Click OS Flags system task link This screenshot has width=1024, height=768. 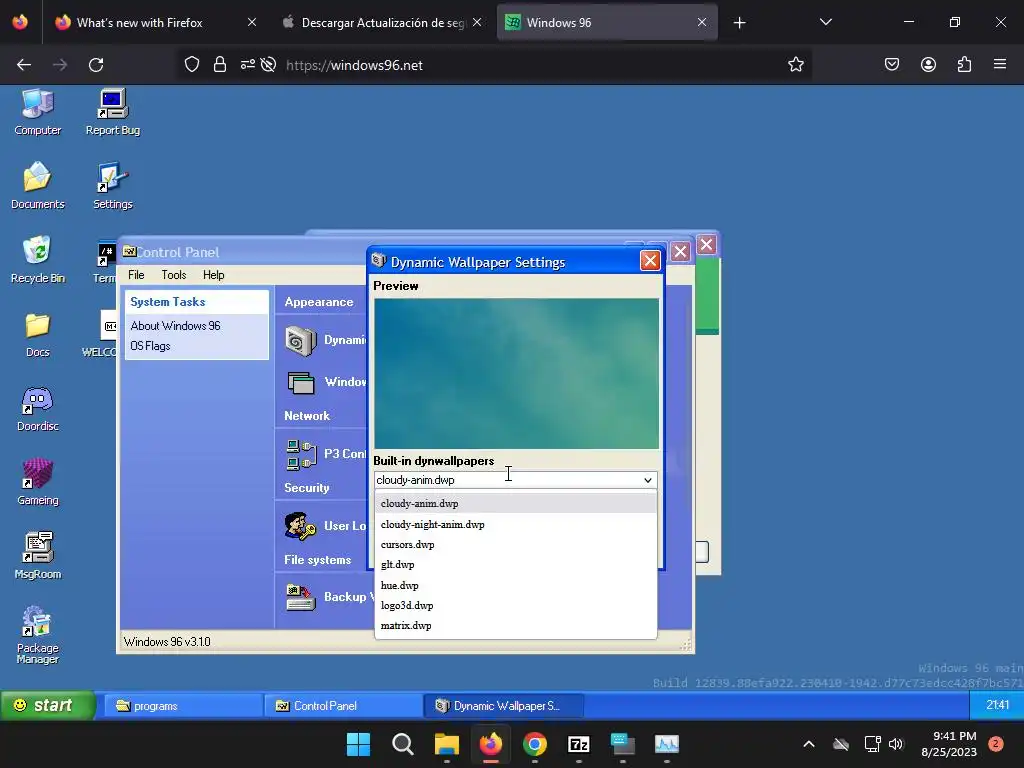click(x=150, y=346)
